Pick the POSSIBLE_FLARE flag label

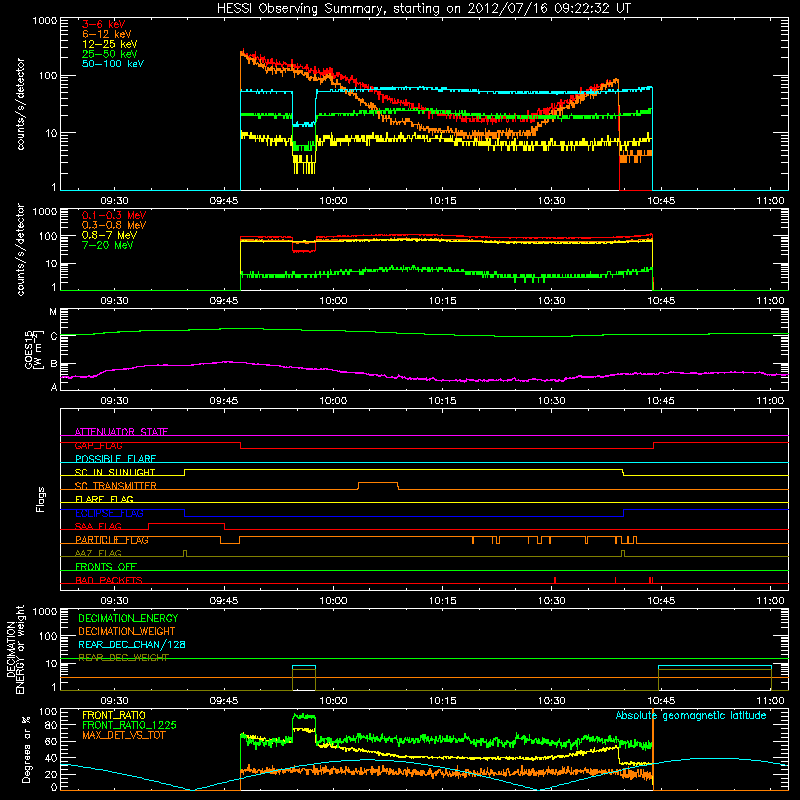[x=115, y=459]
